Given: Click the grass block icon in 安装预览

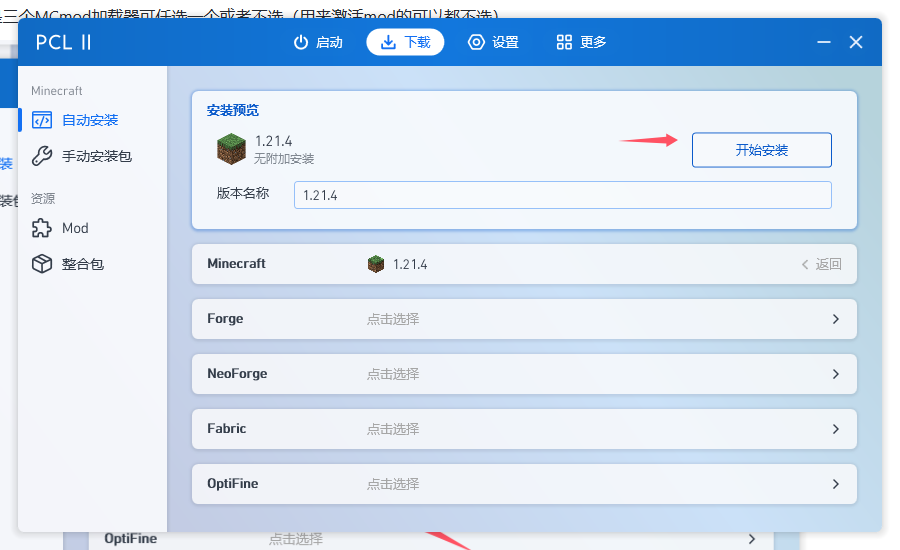Looking at the screenshot, I should coord(231,149).
